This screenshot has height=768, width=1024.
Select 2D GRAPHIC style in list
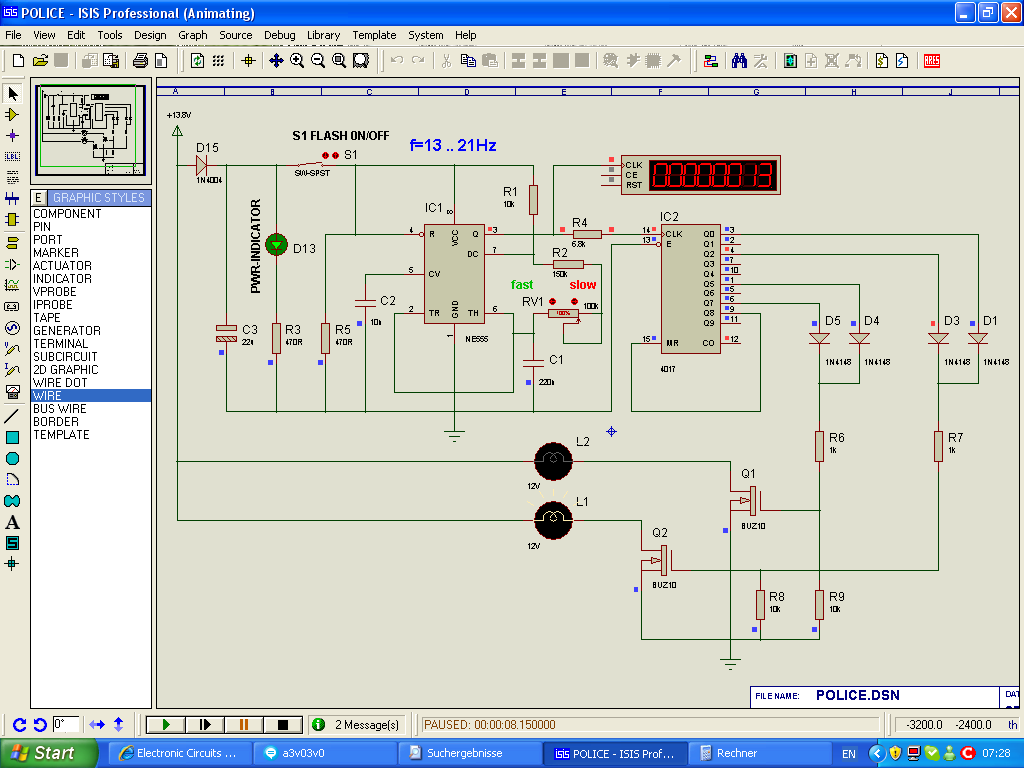(91, 370)
